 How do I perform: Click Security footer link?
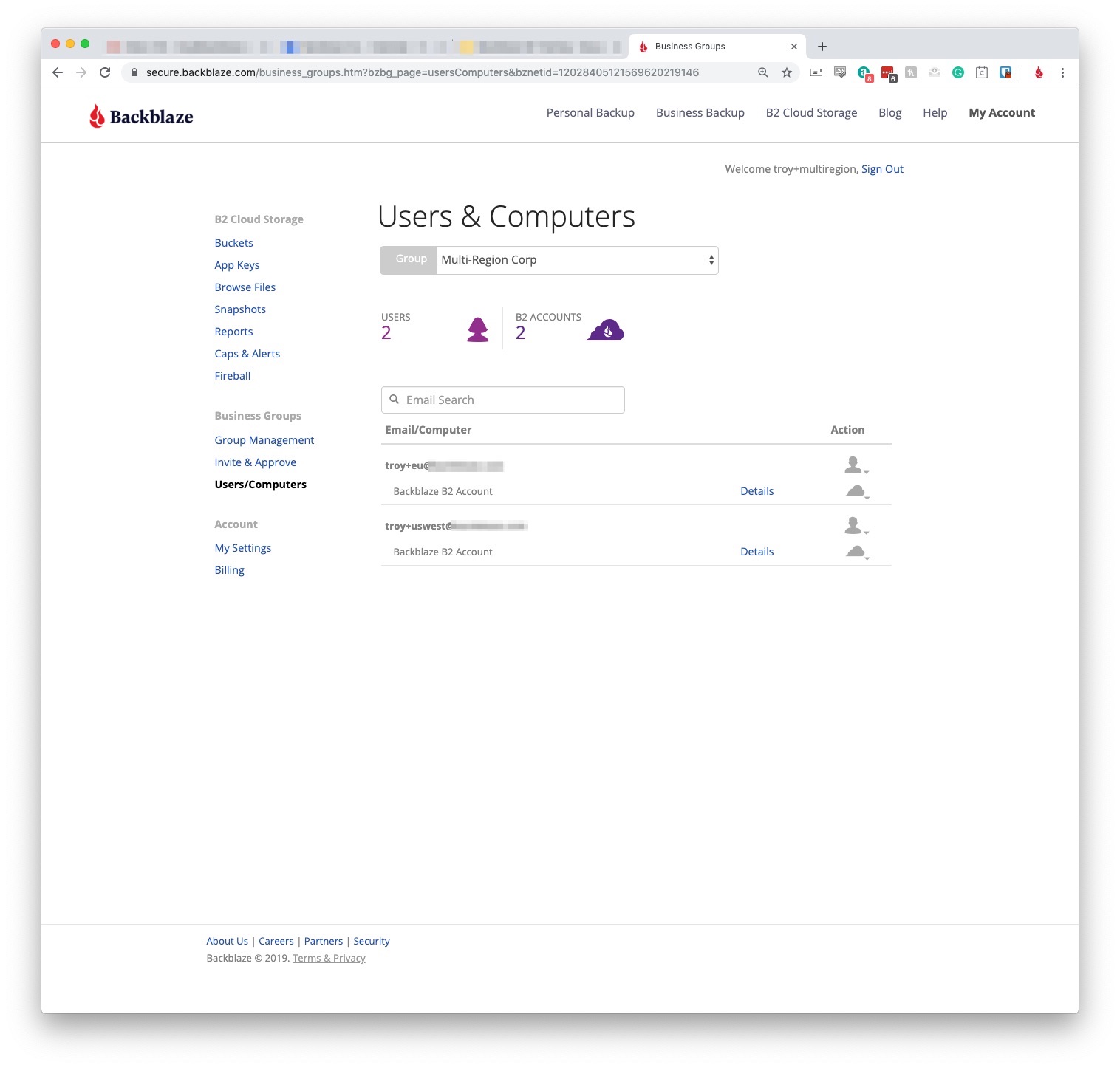pos(372,941)
